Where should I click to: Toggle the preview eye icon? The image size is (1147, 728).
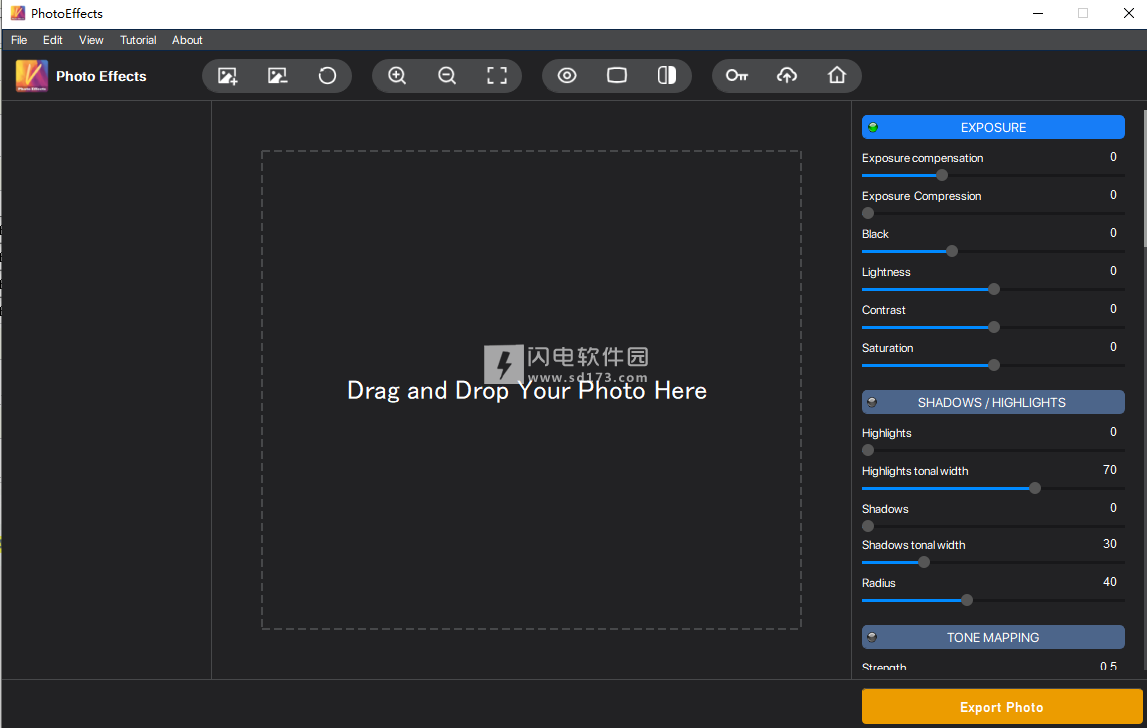tap(567, 75)
